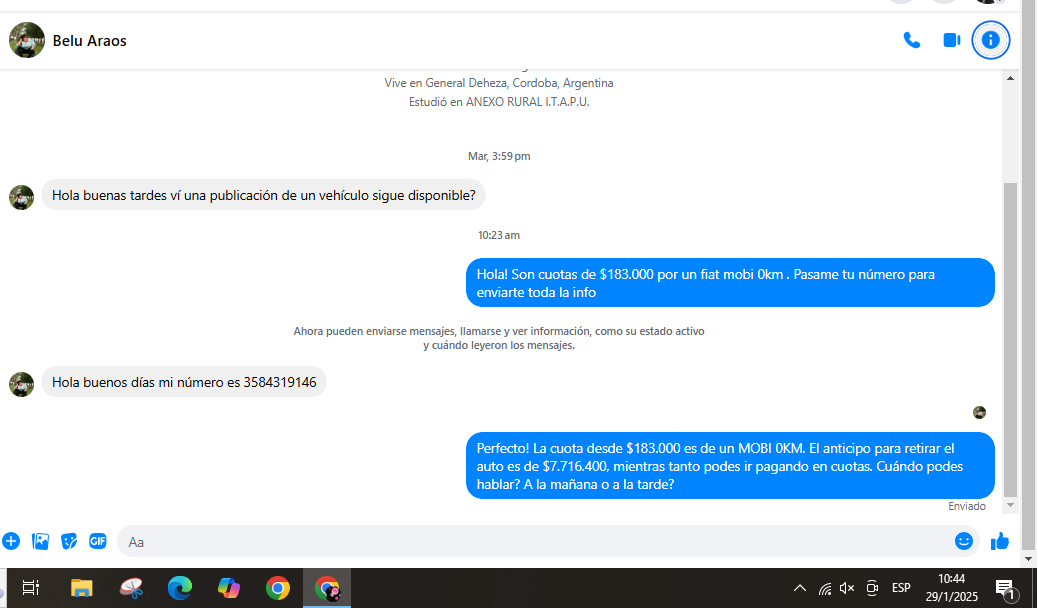This screenshot has height=608, width=1037.
Task: Open Task View on the taskbar
Action: click(x=30, y=587)
